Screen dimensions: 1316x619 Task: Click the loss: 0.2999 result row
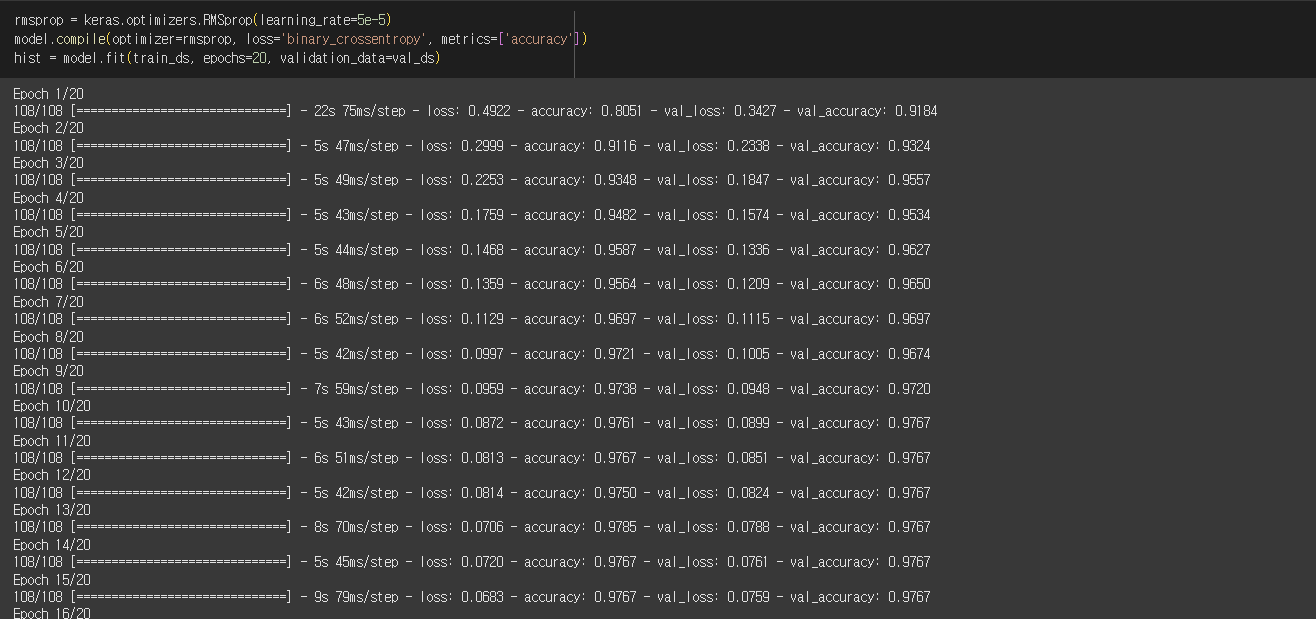tap(472, 146)
